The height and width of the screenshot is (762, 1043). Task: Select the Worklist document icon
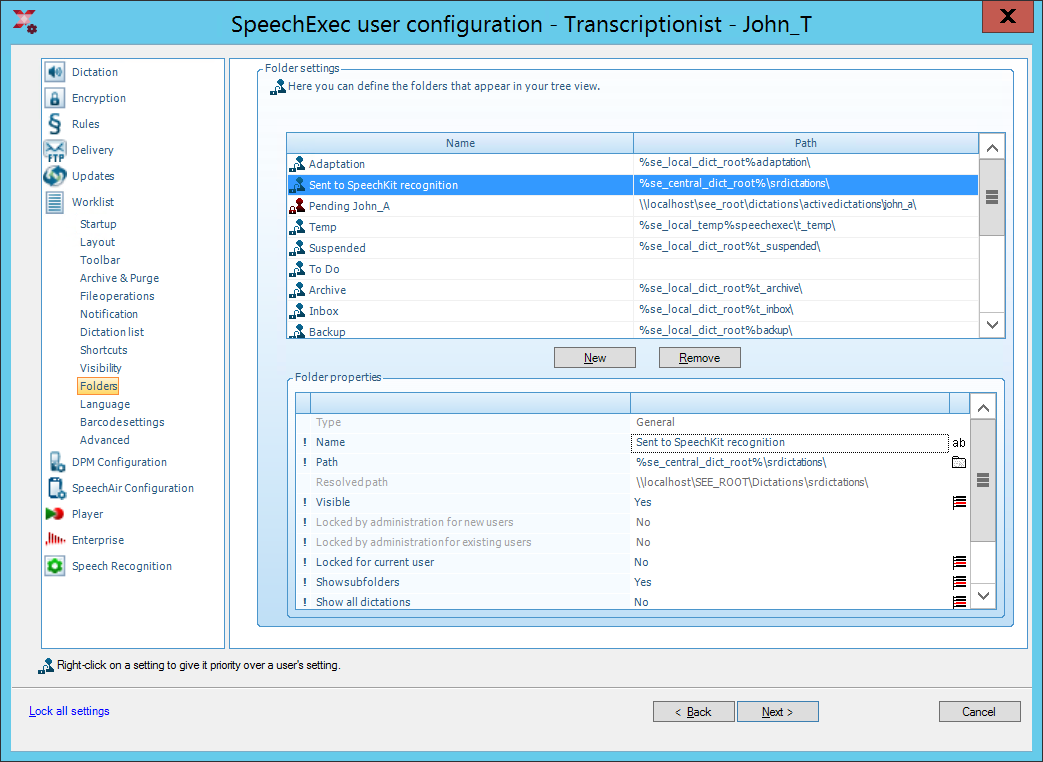(x=55, y=201)
